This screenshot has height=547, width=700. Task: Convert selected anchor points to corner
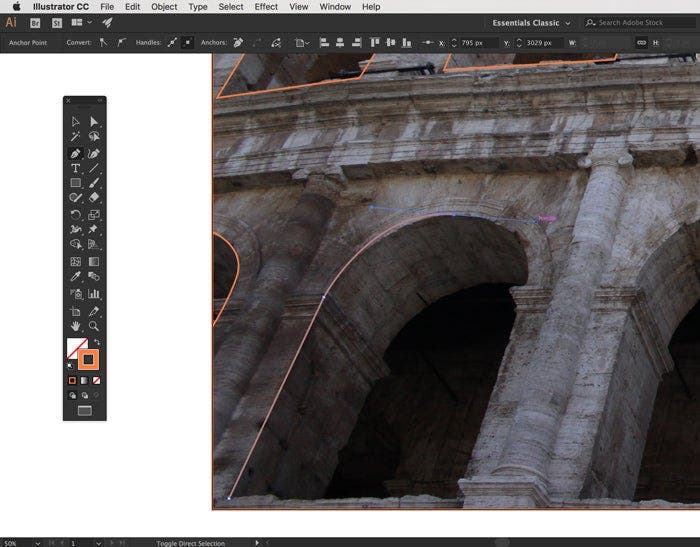[103, 43]
